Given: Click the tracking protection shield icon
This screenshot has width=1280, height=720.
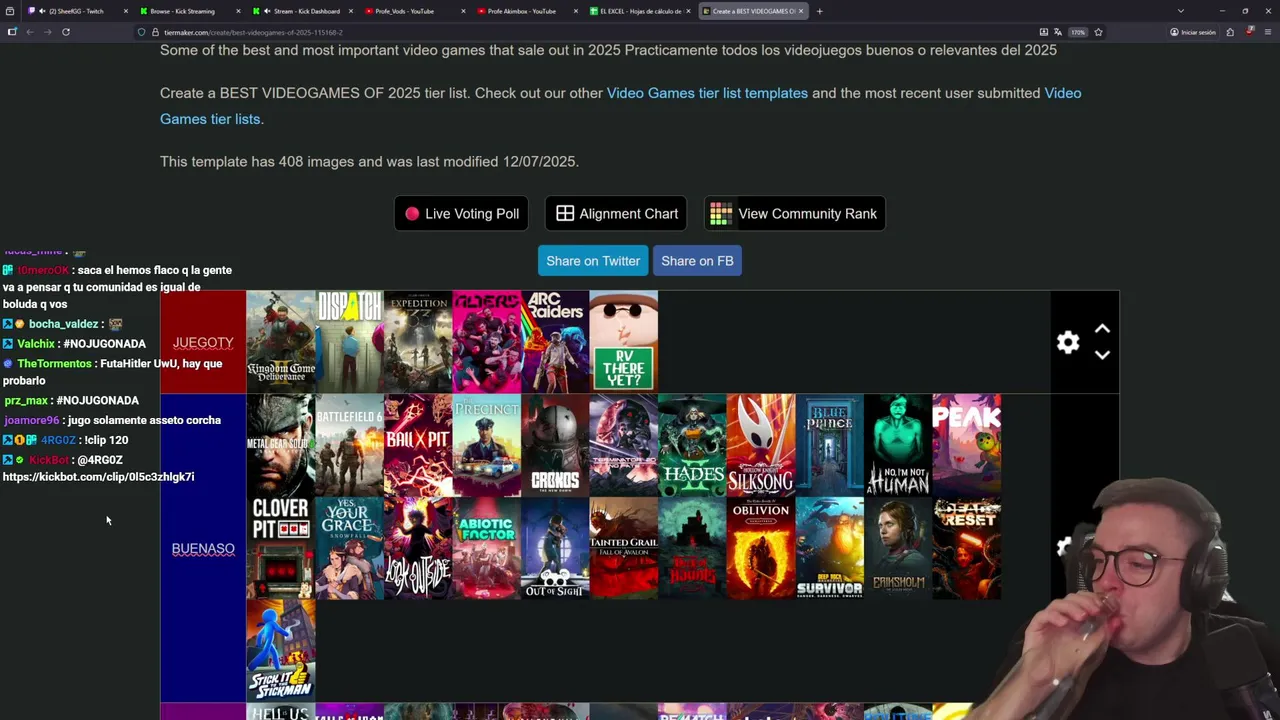Looking at the screenshot, I should [141, 32].
